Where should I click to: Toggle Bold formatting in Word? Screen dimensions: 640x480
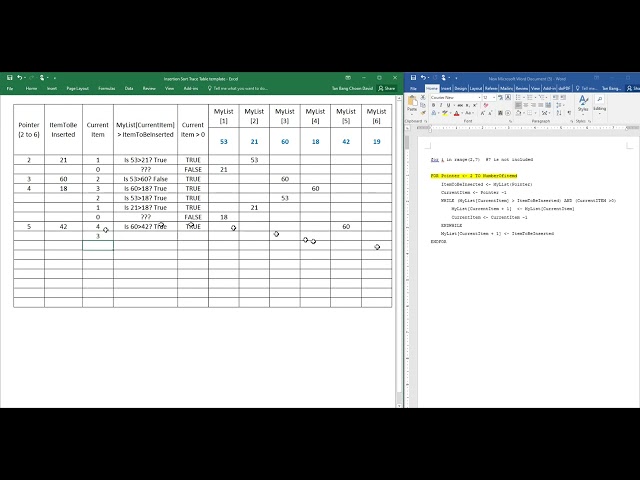pyautogui.click(x=433, y=105)
